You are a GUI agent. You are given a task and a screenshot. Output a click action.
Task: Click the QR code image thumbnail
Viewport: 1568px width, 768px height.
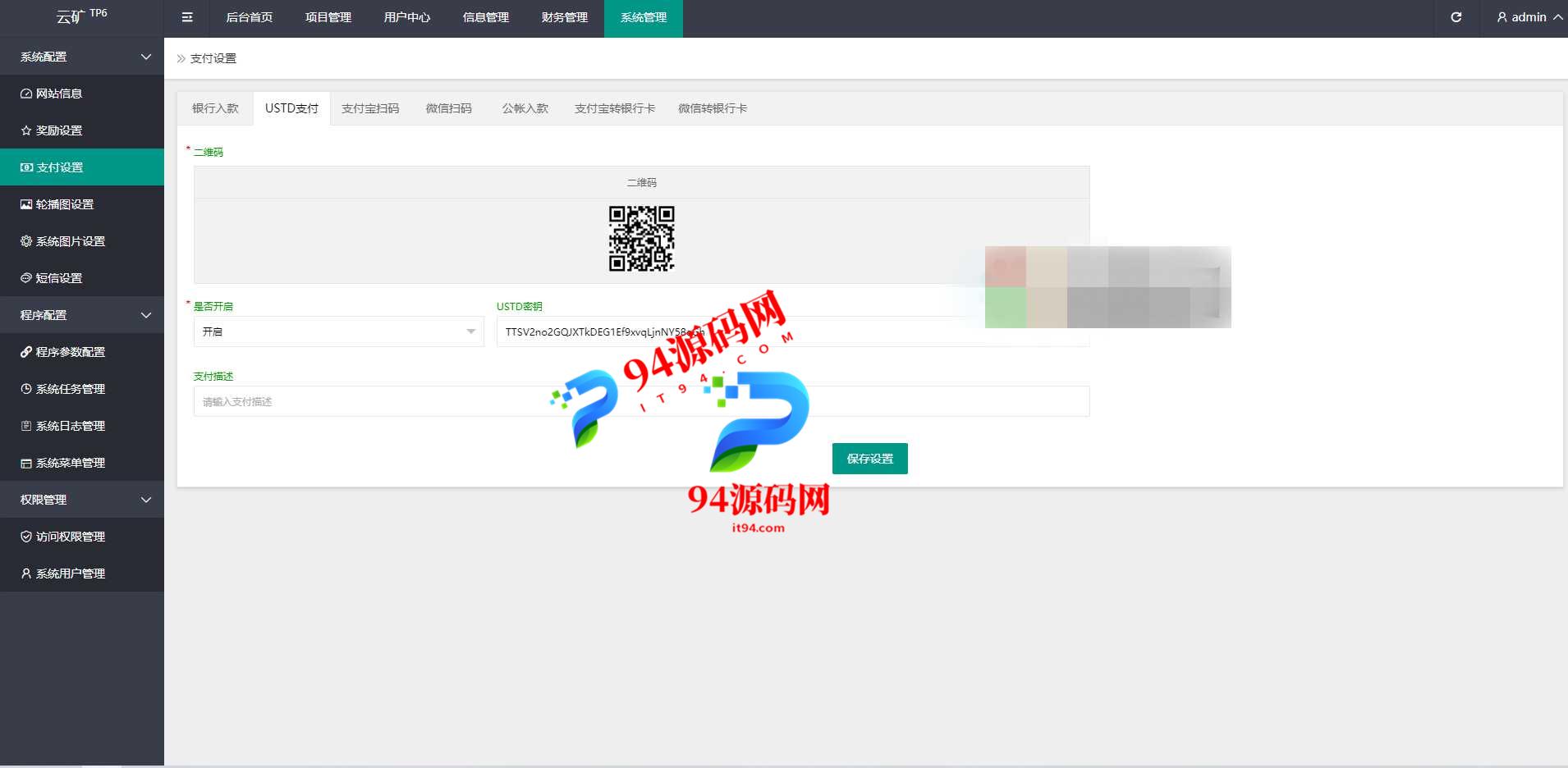tap(641, 239)
